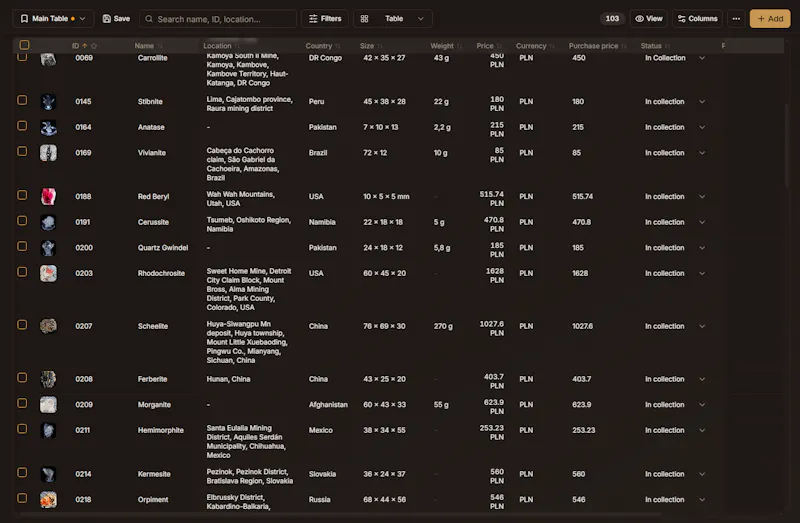800x523 pixels.
Task: Open the Red Beryl specimen thumbnail
Action: 48,197
